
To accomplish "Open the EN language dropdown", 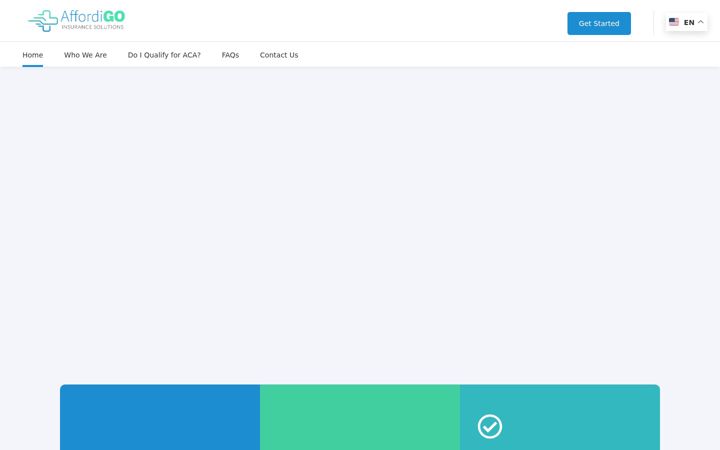I will pos(686,22).
